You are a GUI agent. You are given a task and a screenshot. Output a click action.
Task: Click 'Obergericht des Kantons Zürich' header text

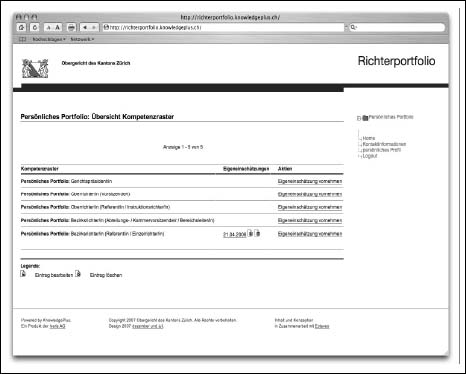[x=96, y=63]
